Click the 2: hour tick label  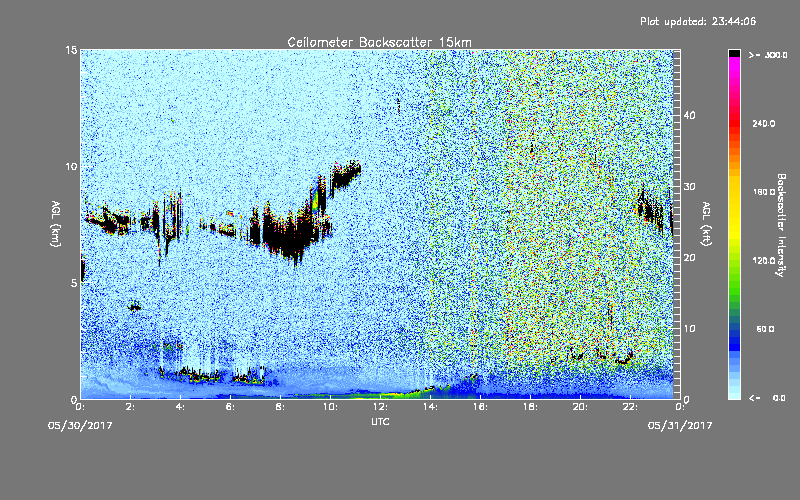[131, 407]
